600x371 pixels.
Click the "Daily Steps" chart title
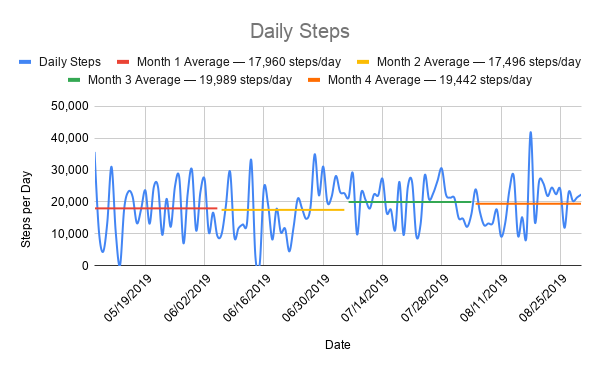click(x=300, y=31)
